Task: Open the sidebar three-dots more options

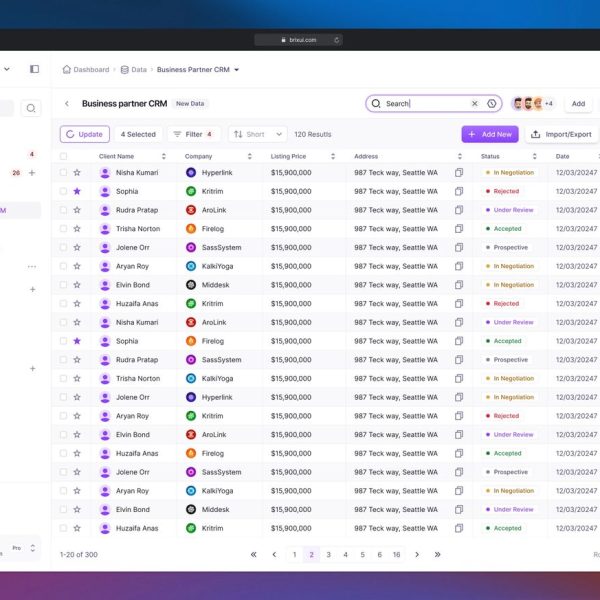Action: coord(32,266)
